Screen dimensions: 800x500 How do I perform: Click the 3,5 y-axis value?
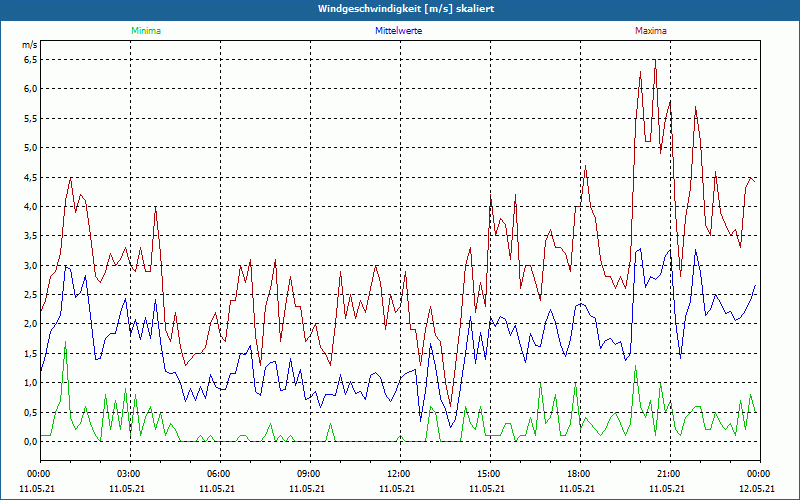tap(31, 236)
